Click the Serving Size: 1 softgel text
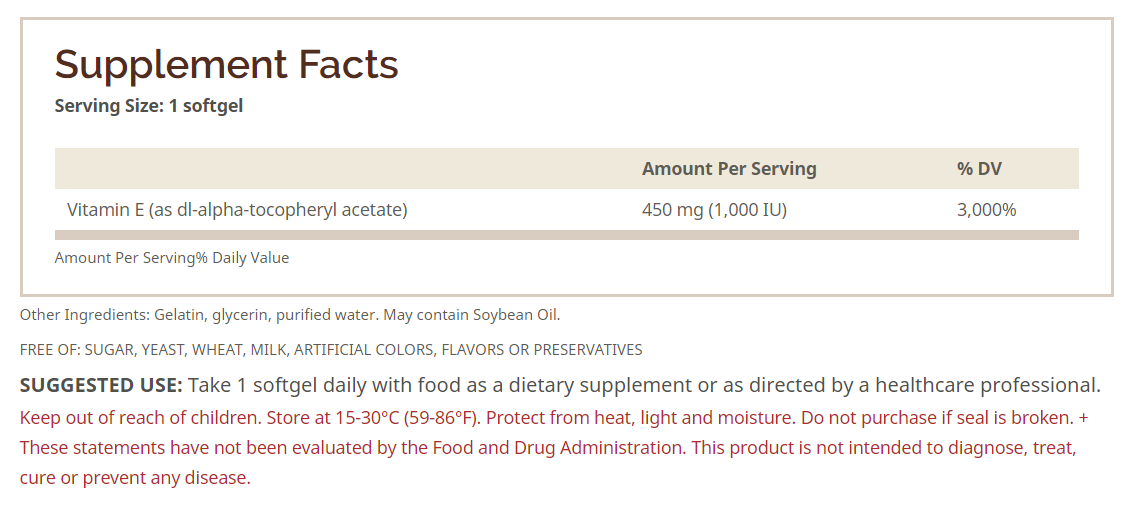This screenshot has width=1147, height=524. click(148, 106)
